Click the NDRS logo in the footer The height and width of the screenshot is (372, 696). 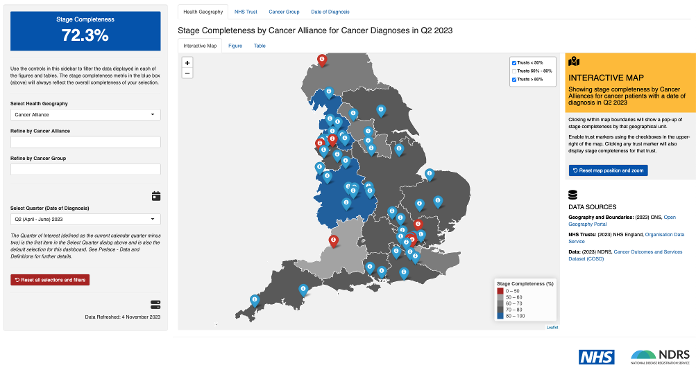660,357
